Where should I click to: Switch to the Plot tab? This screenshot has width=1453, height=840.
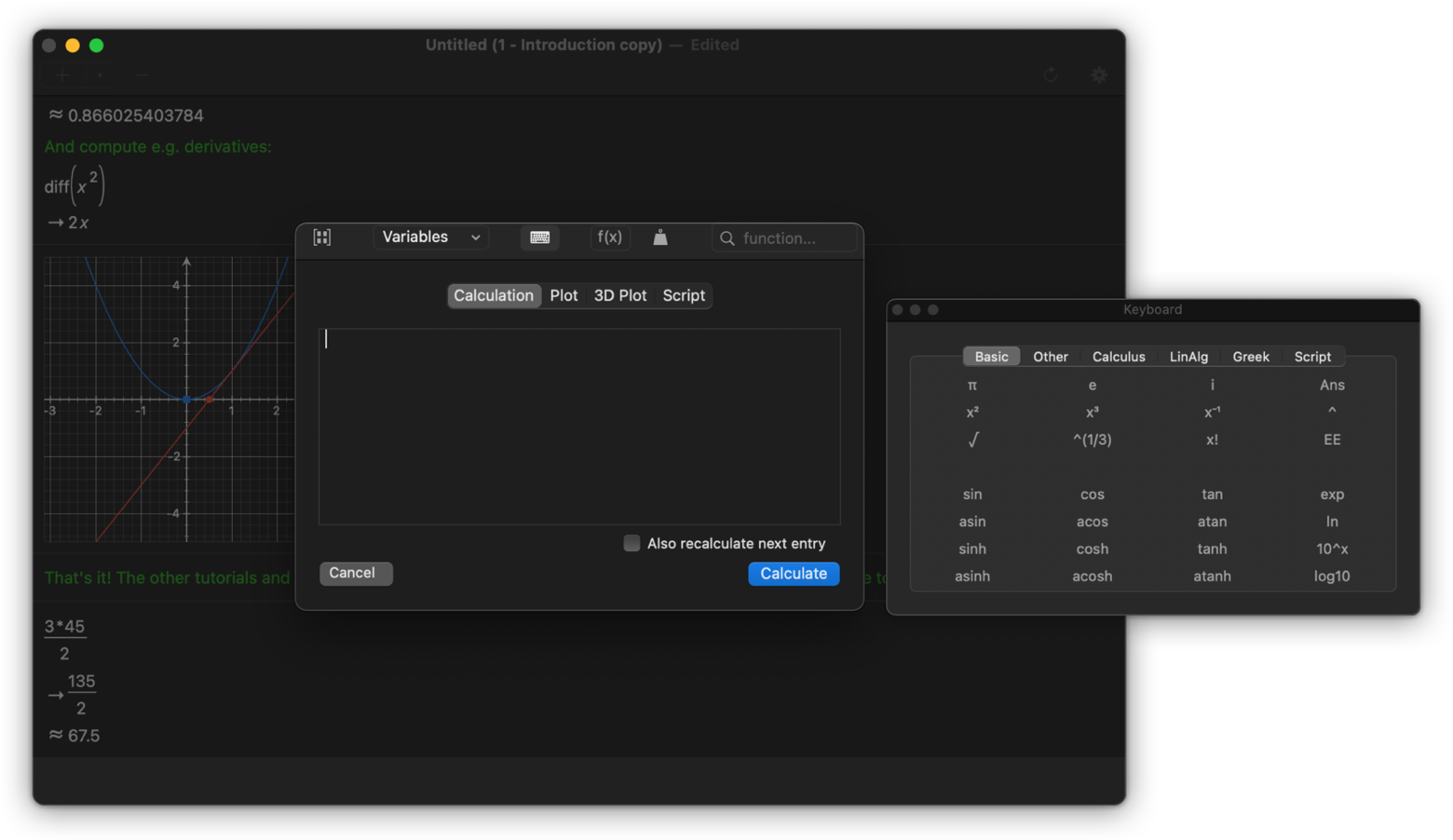[564, 295]
